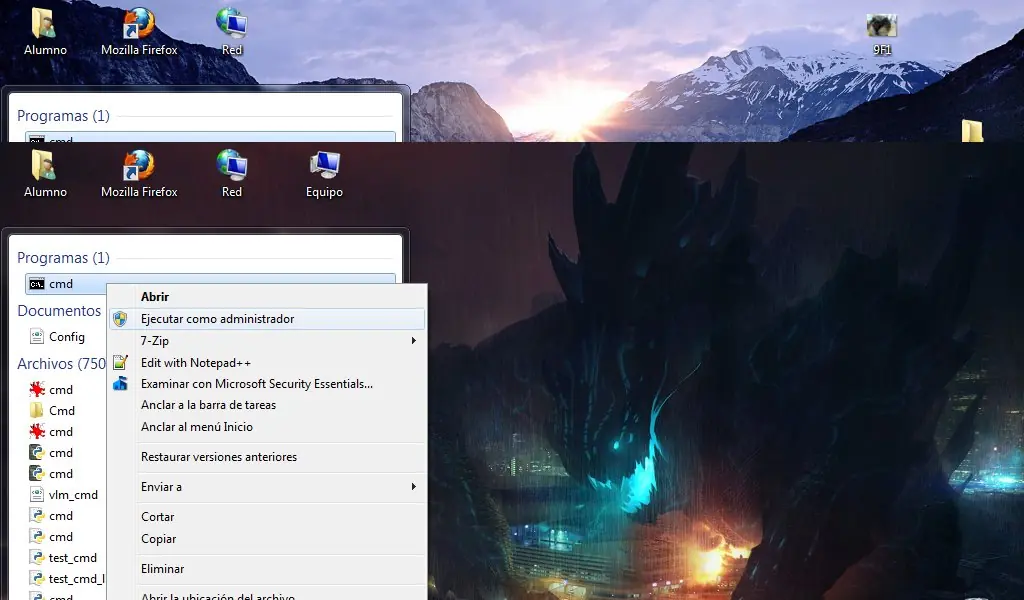
Task: Expand the 7-Zip submenu
Action: (267, 341)
